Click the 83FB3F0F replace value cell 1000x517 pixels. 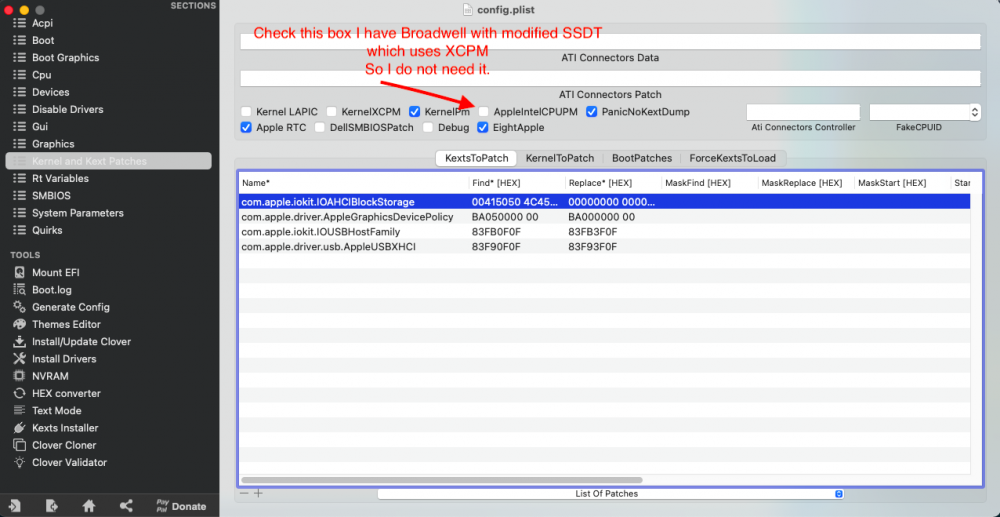(x=592, y=231)
